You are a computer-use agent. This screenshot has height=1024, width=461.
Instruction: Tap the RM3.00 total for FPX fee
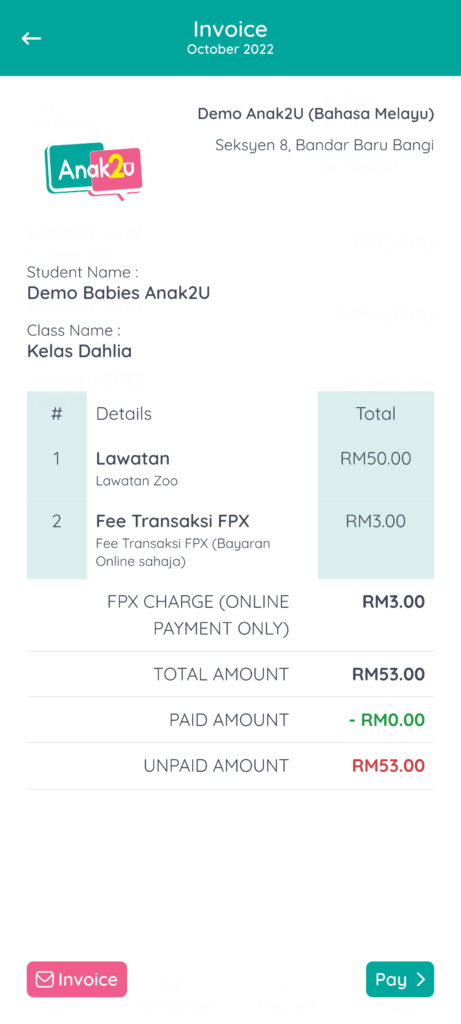(376, 521)
